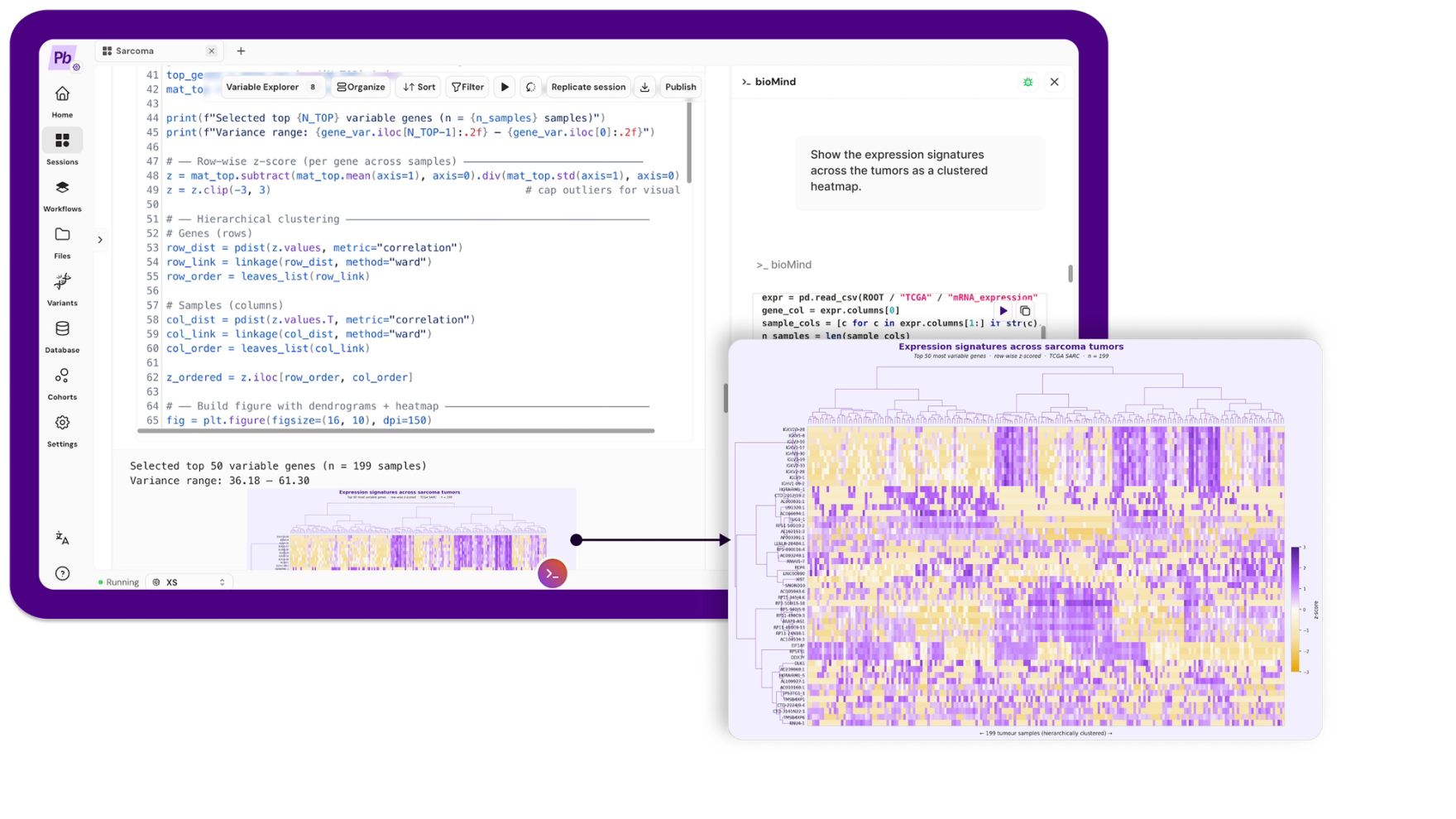Open the Cohorts section
The image size is (1456, 819).
[62, 384]
